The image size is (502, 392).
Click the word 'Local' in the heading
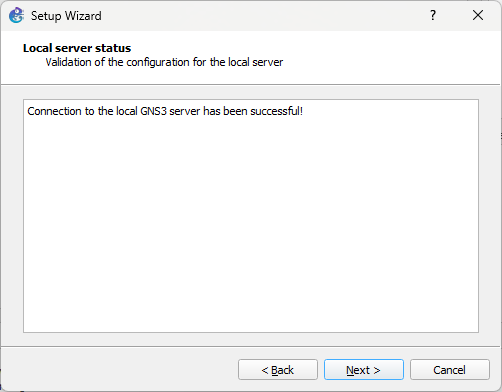(38, 48)
